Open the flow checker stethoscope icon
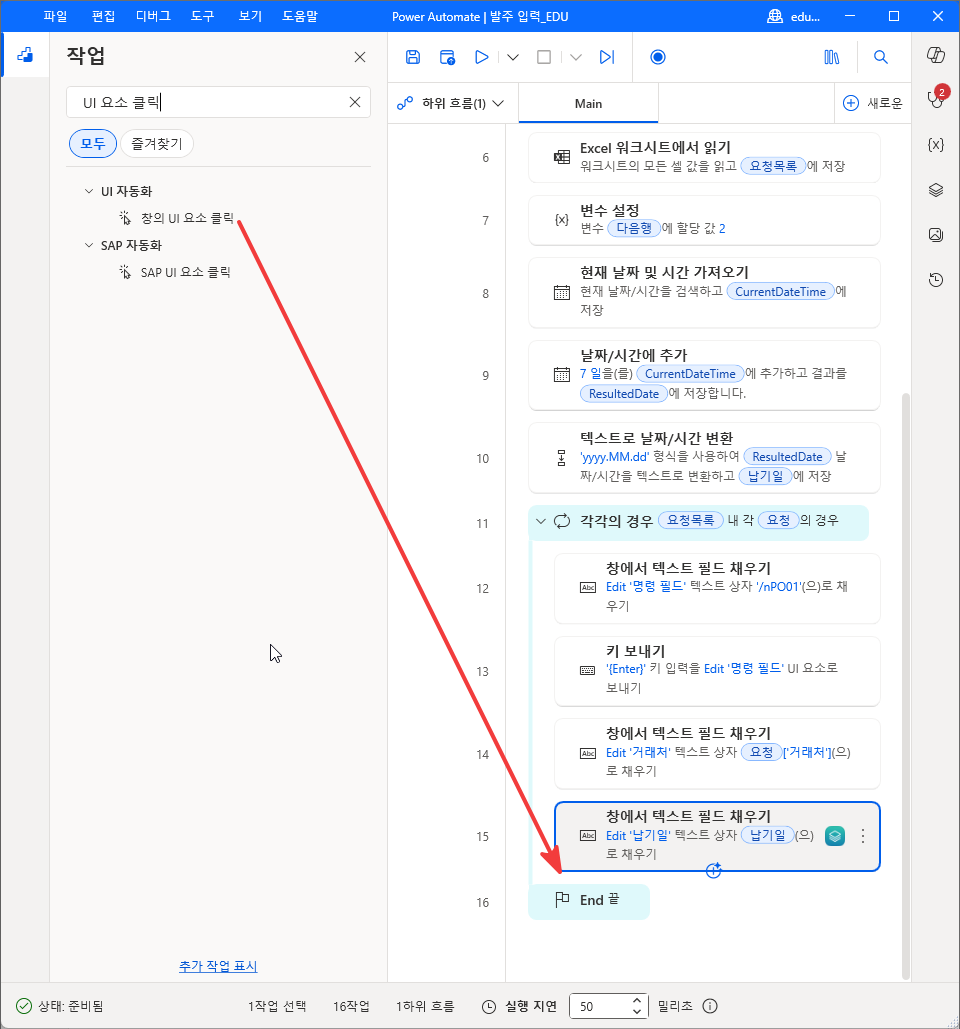The width and height of the screenshot is (960, 1029). pyautogui.click(x=936, y=100)
